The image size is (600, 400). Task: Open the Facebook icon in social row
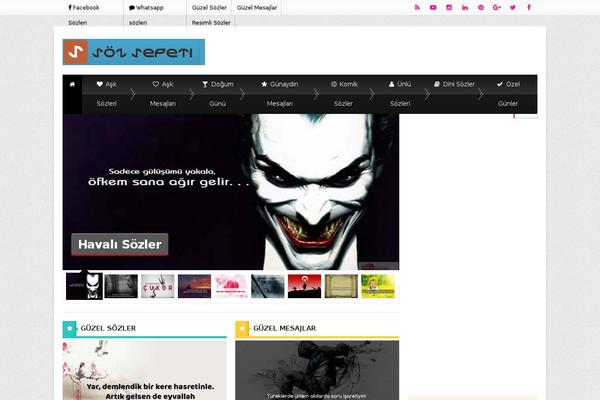[529, 7]
